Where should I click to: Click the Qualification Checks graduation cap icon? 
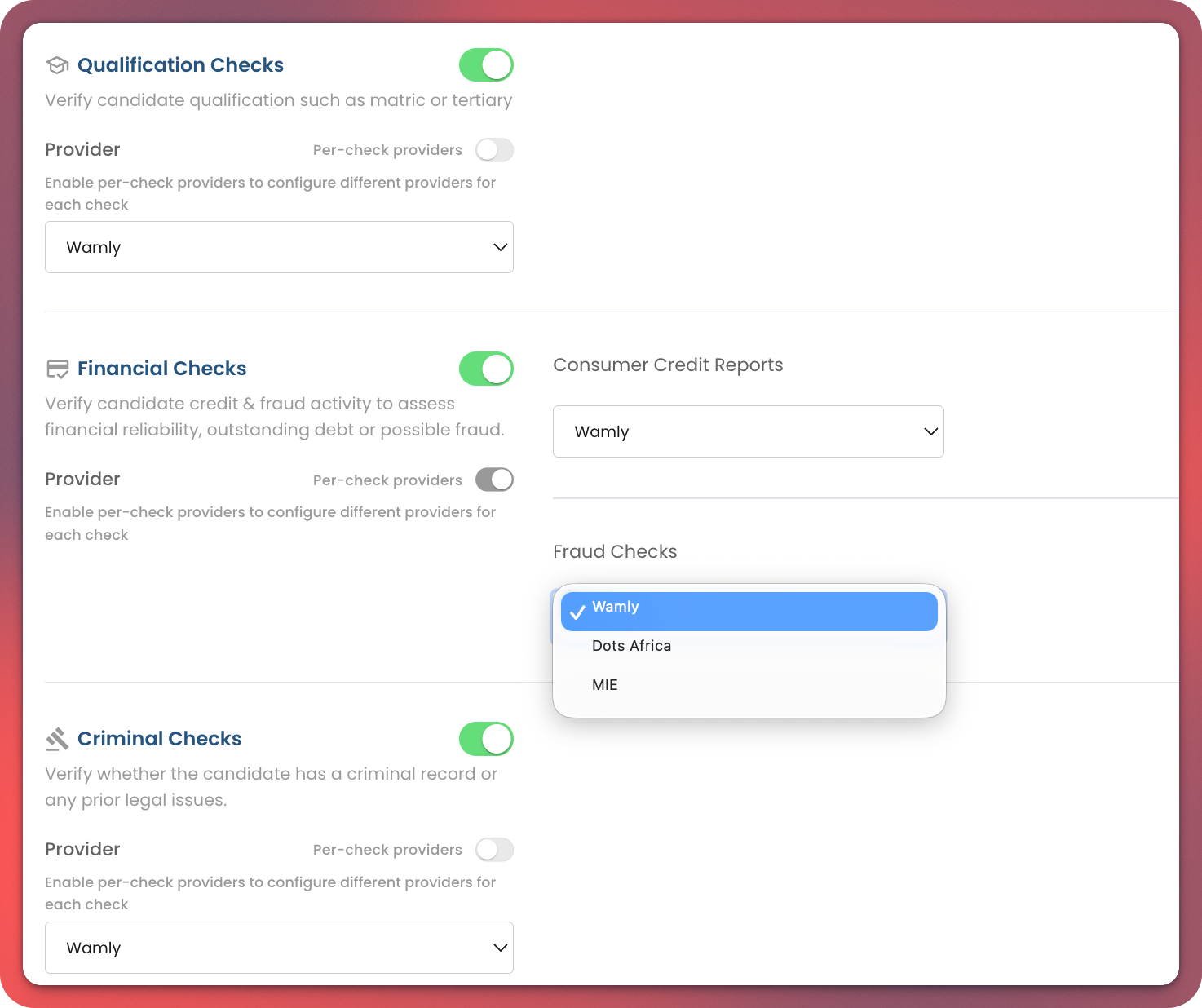[x=57, y=65]
